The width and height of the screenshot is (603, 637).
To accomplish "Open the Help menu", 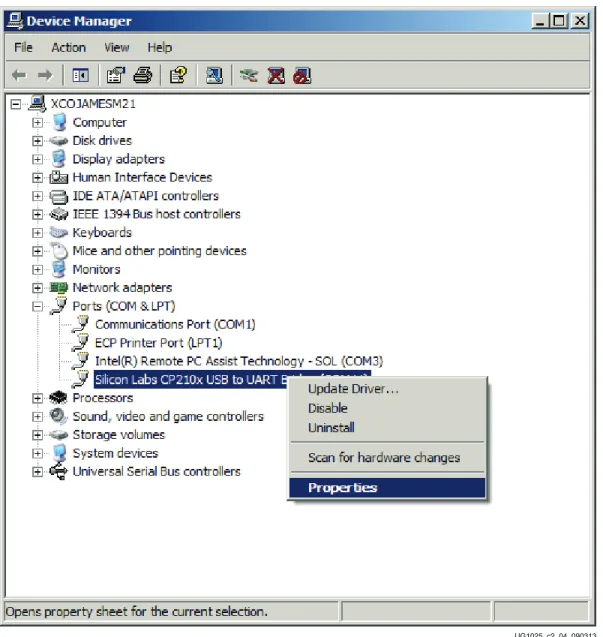I will coord(160,48).
